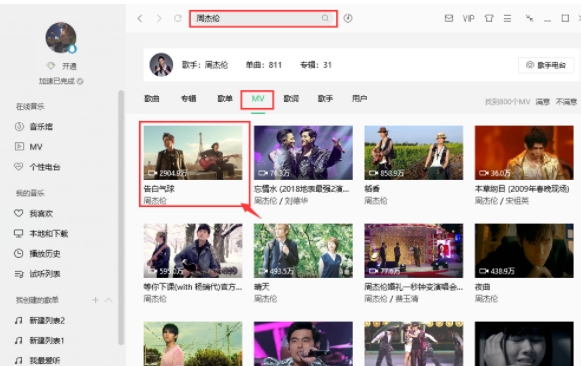Open 我喜欢 in the sidebar
581x366 pixels.
tap(33, 213)
